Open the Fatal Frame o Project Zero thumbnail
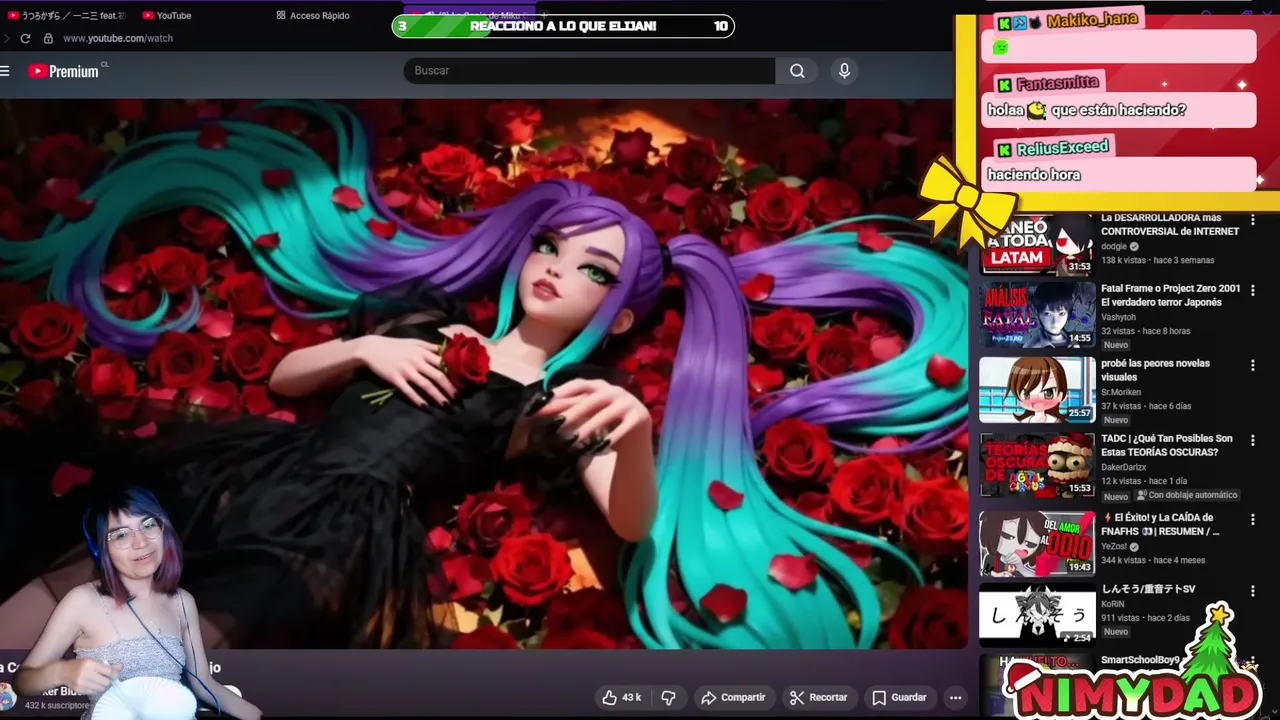 (1037, 314)
